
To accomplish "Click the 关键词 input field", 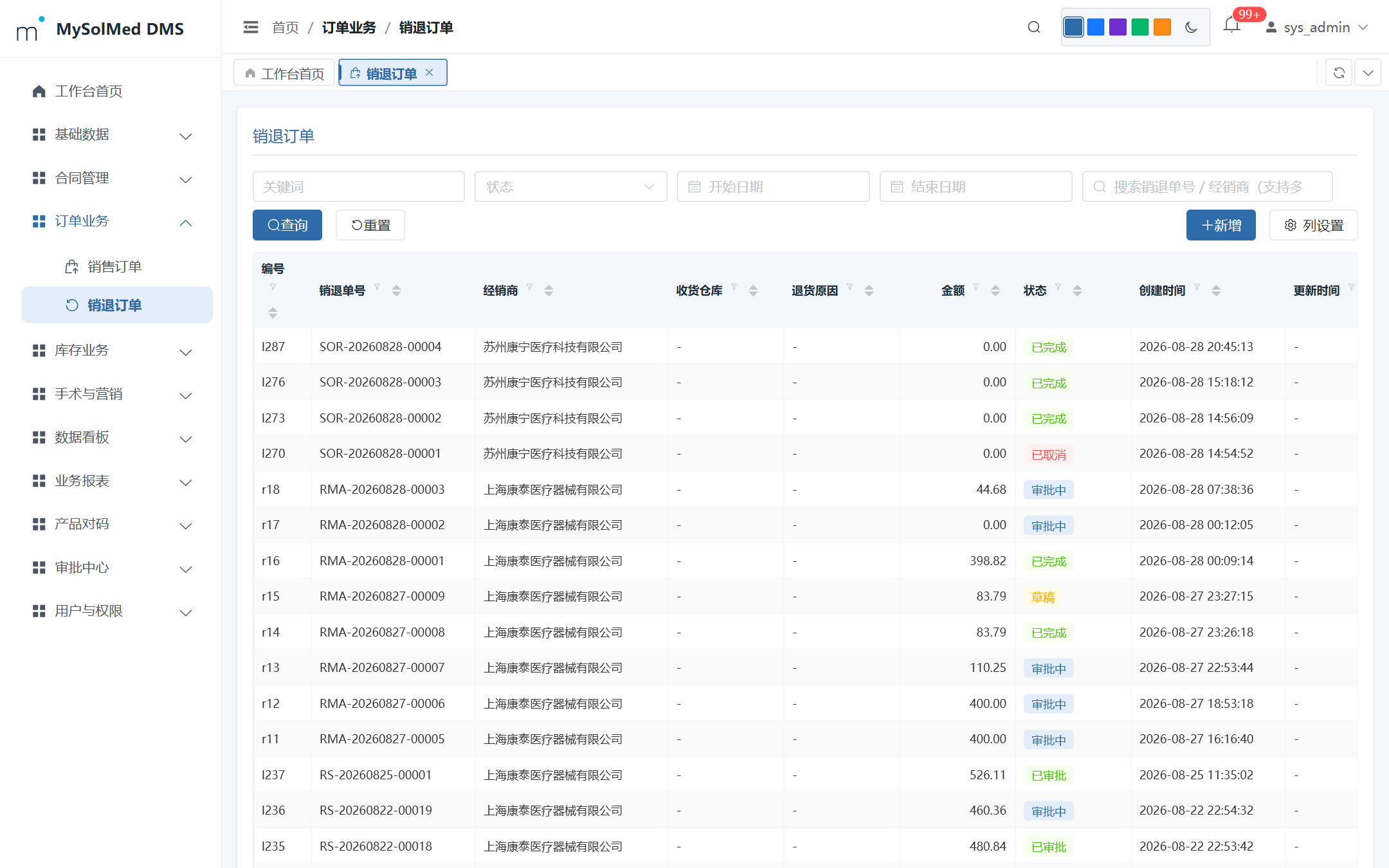I will point(359,186).
